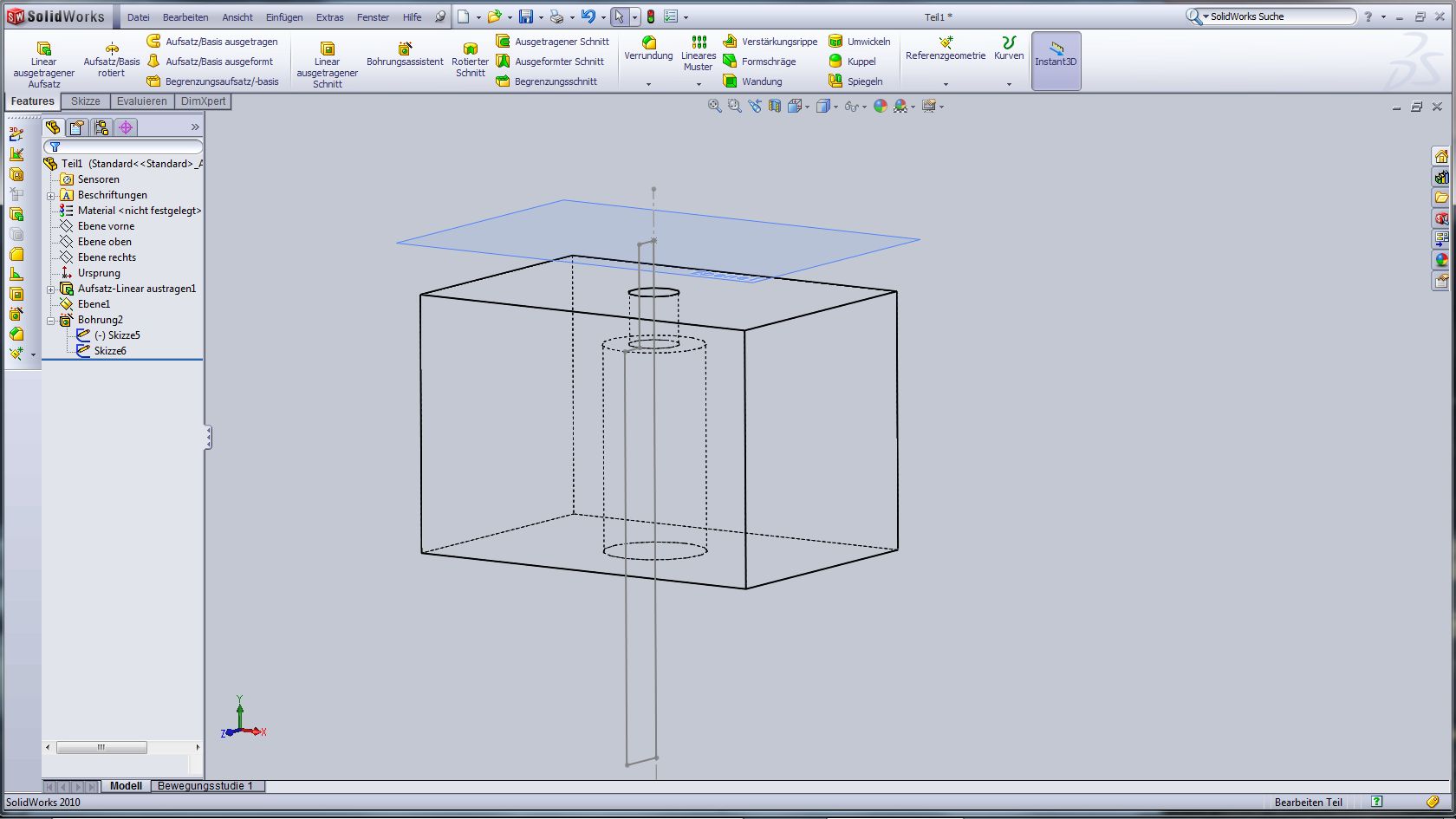This screenshot has width=1456, height=819.
Task: Select the Rotierter Schnitt tool
Action: (x=470, y=59)
